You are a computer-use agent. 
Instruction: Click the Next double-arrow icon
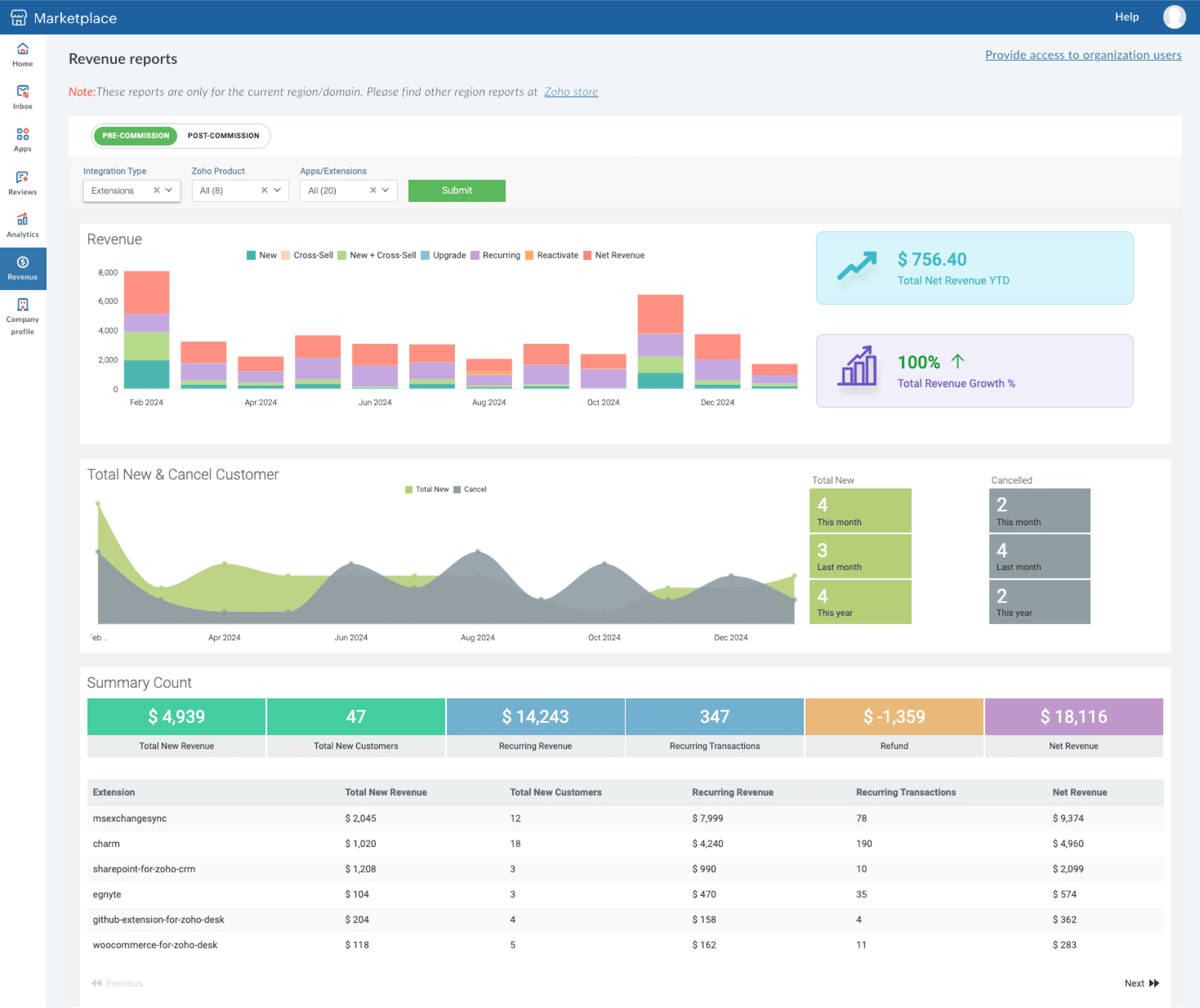pyautogui.click(x=1154, y=983)
